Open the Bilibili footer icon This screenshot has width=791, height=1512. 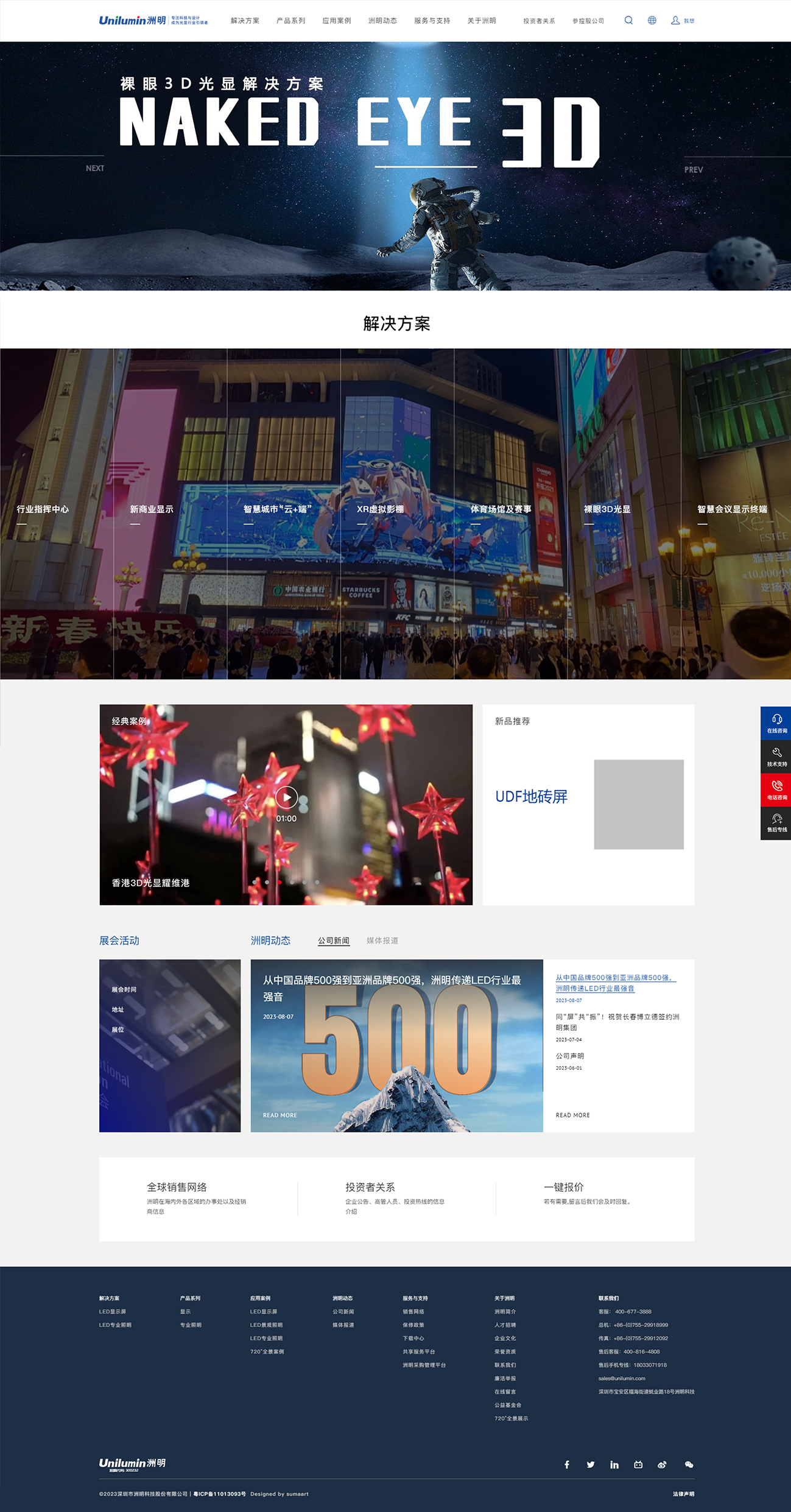[x=638, y=1464]
